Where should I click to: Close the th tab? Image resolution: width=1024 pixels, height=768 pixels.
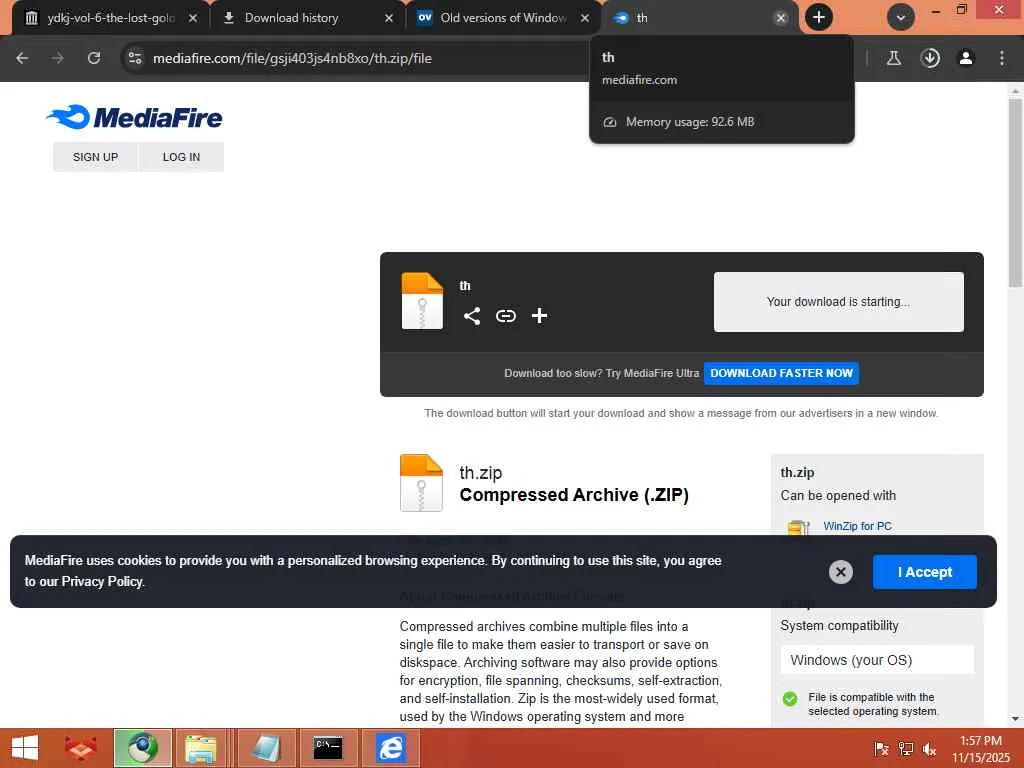781,18
